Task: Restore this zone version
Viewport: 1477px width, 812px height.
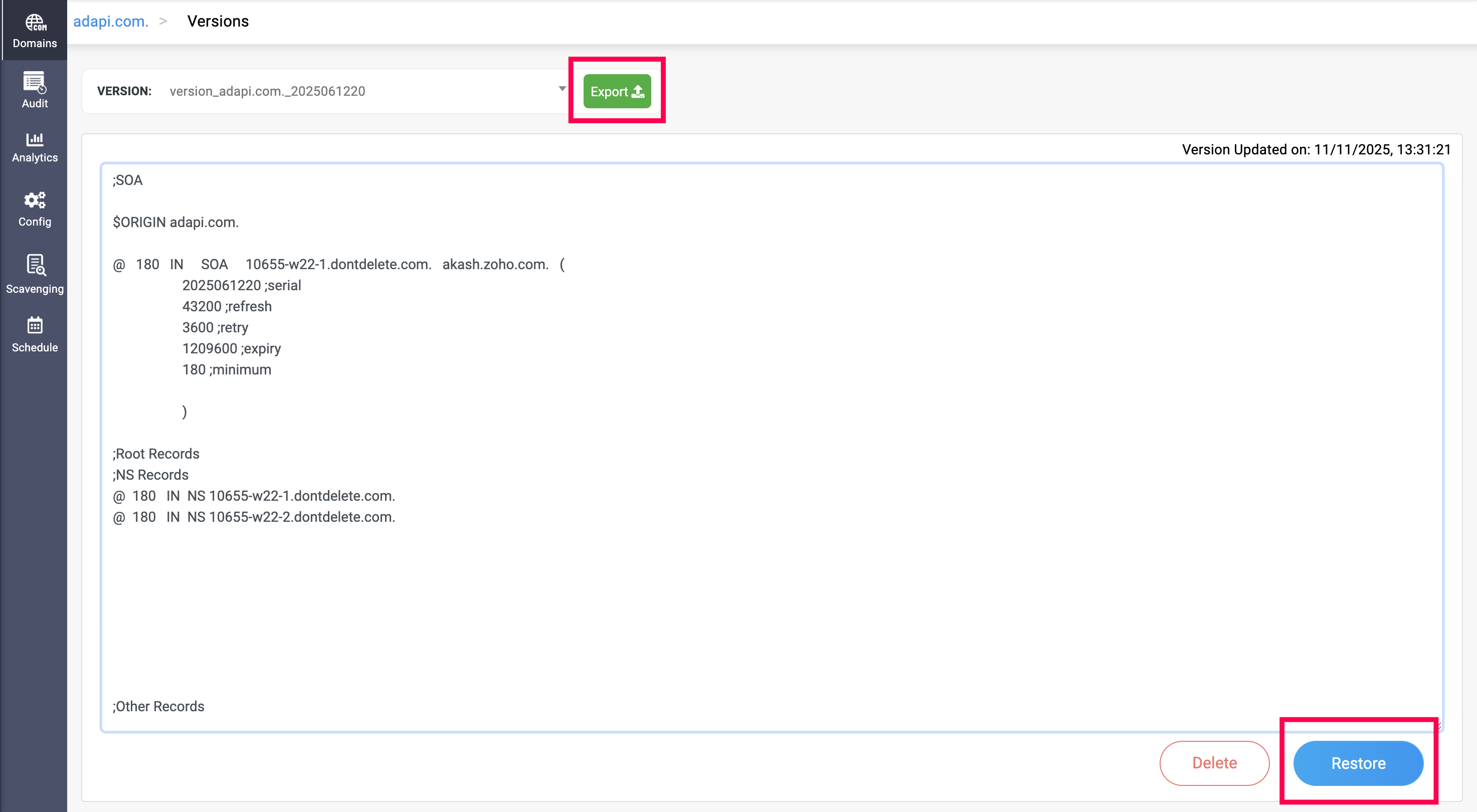Action: click(1358, 763)
